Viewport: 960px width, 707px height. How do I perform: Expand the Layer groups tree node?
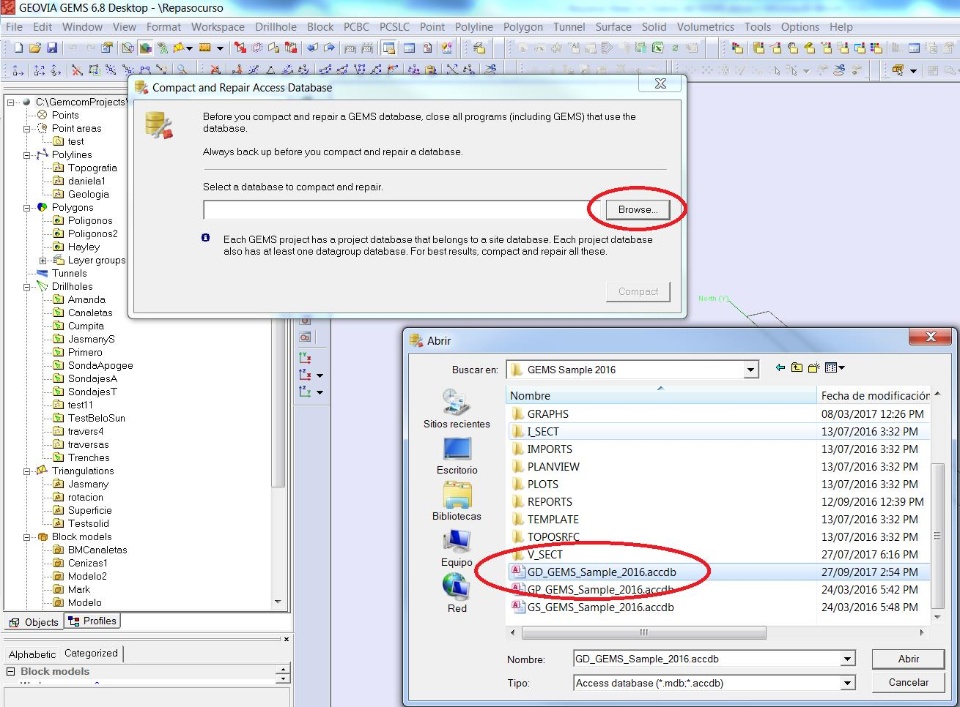coord(43,260)
